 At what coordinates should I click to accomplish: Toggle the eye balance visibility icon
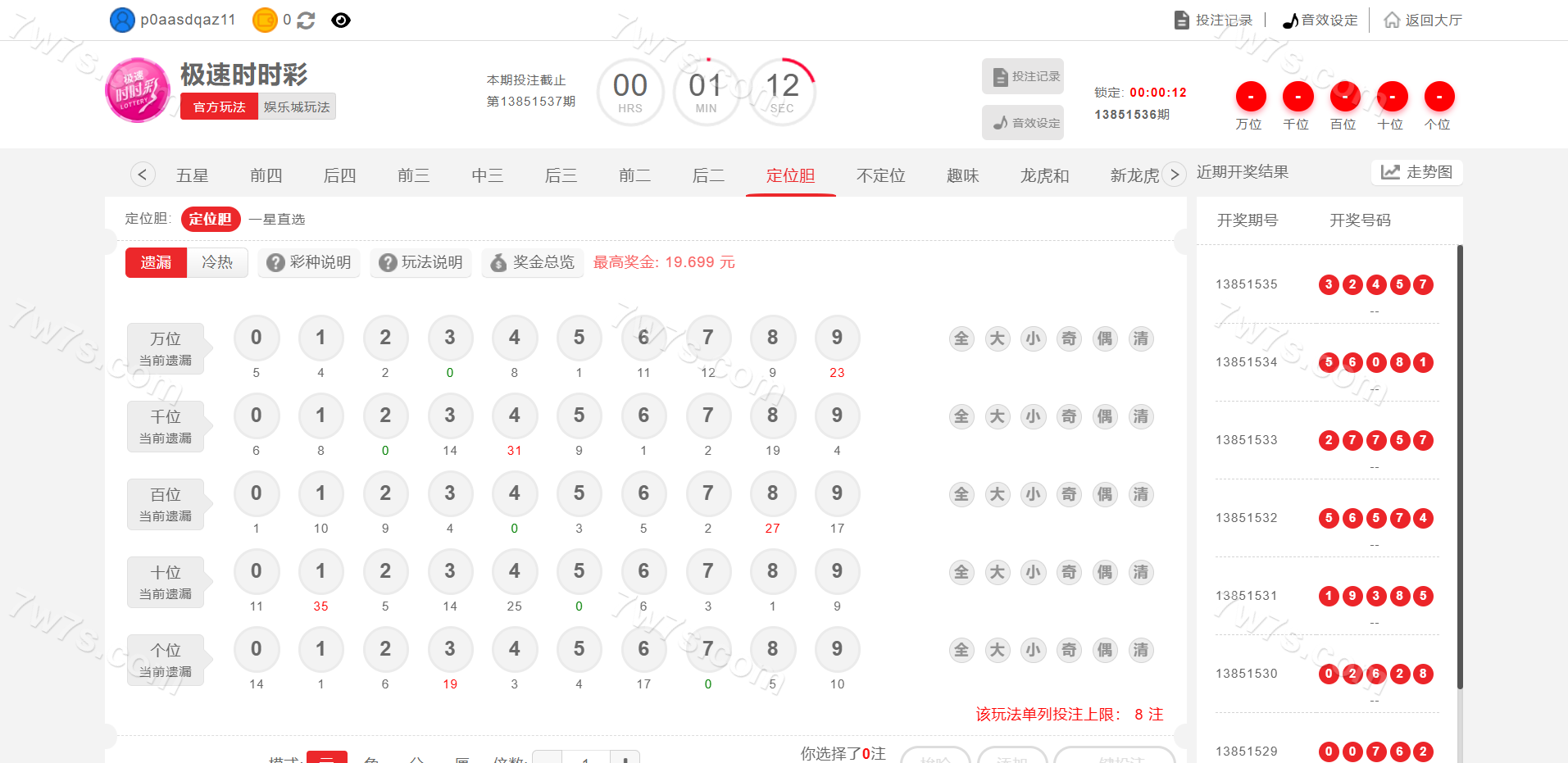(x=341, y=20)
